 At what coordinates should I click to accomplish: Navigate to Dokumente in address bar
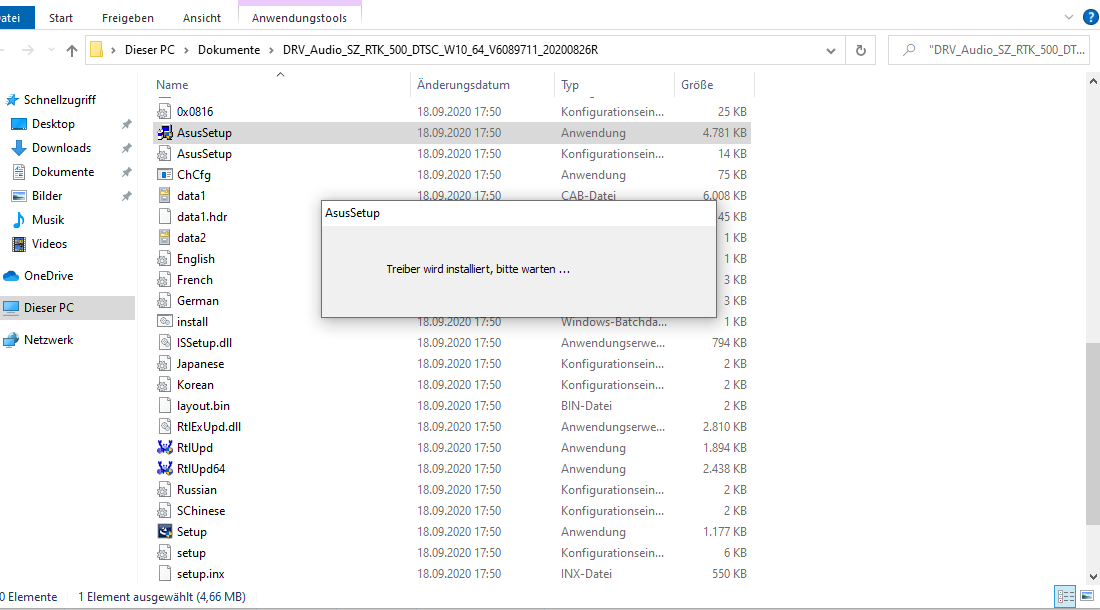click(229, 50)
